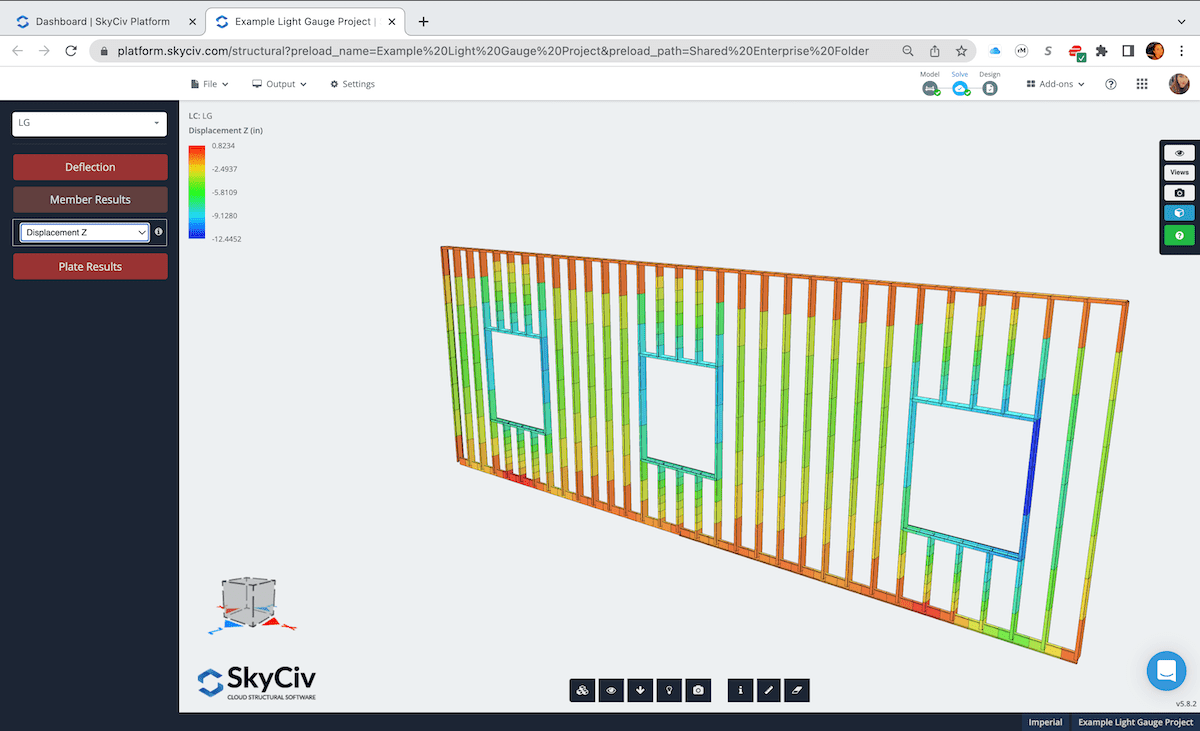Click the Model icon in the top toolbar
The height and width of the screenshot is (731, 1200).
tap(930, 88)
